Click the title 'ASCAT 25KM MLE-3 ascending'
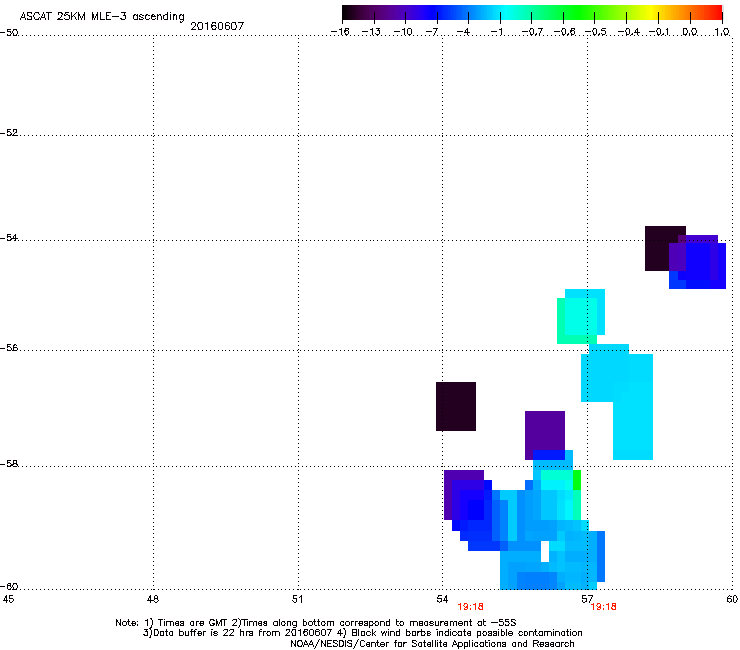Viewport: 740px width, 650px height. (x=102, y=17)
